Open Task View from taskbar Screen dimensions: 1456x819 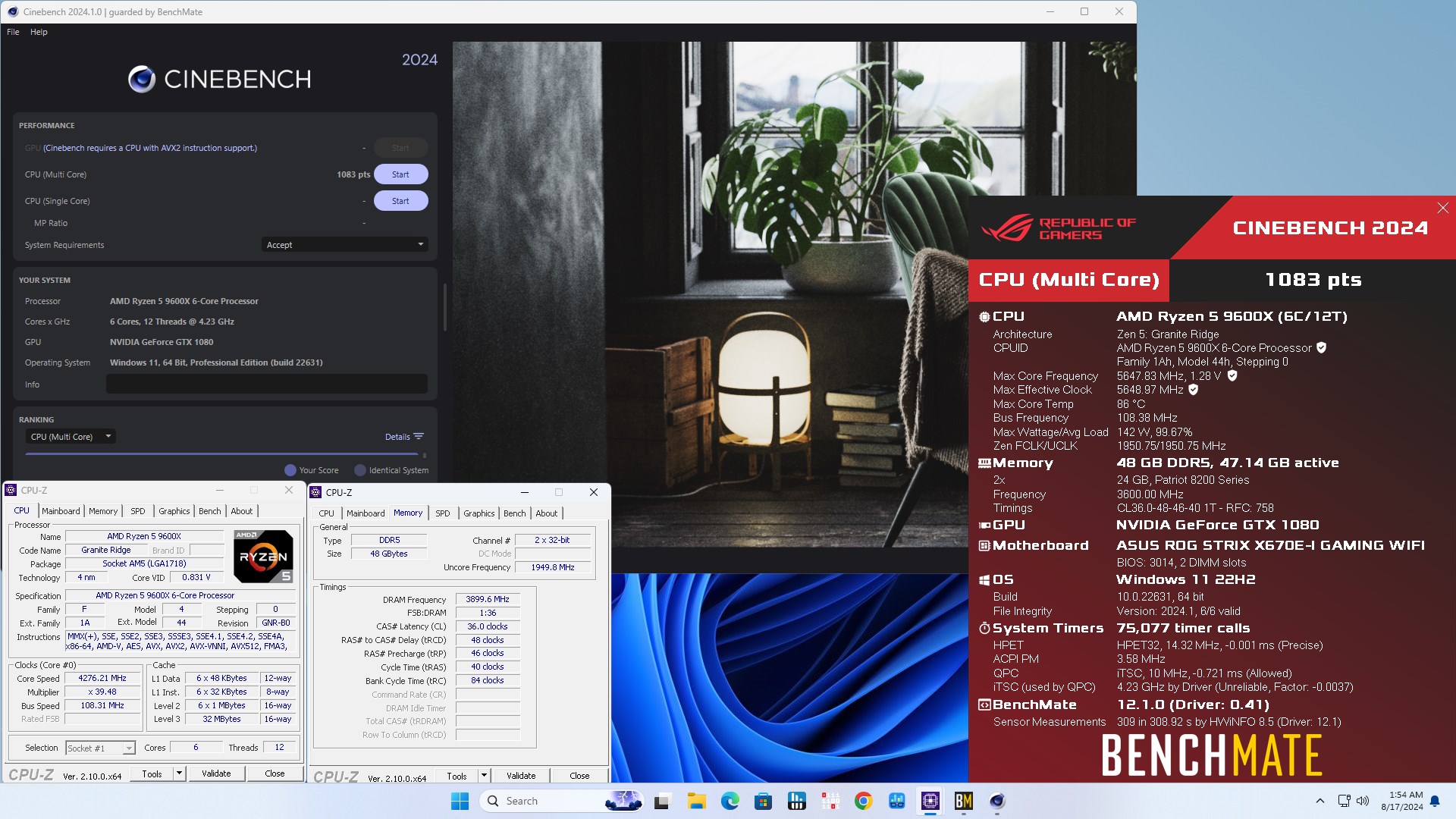[x=664, y=801]
